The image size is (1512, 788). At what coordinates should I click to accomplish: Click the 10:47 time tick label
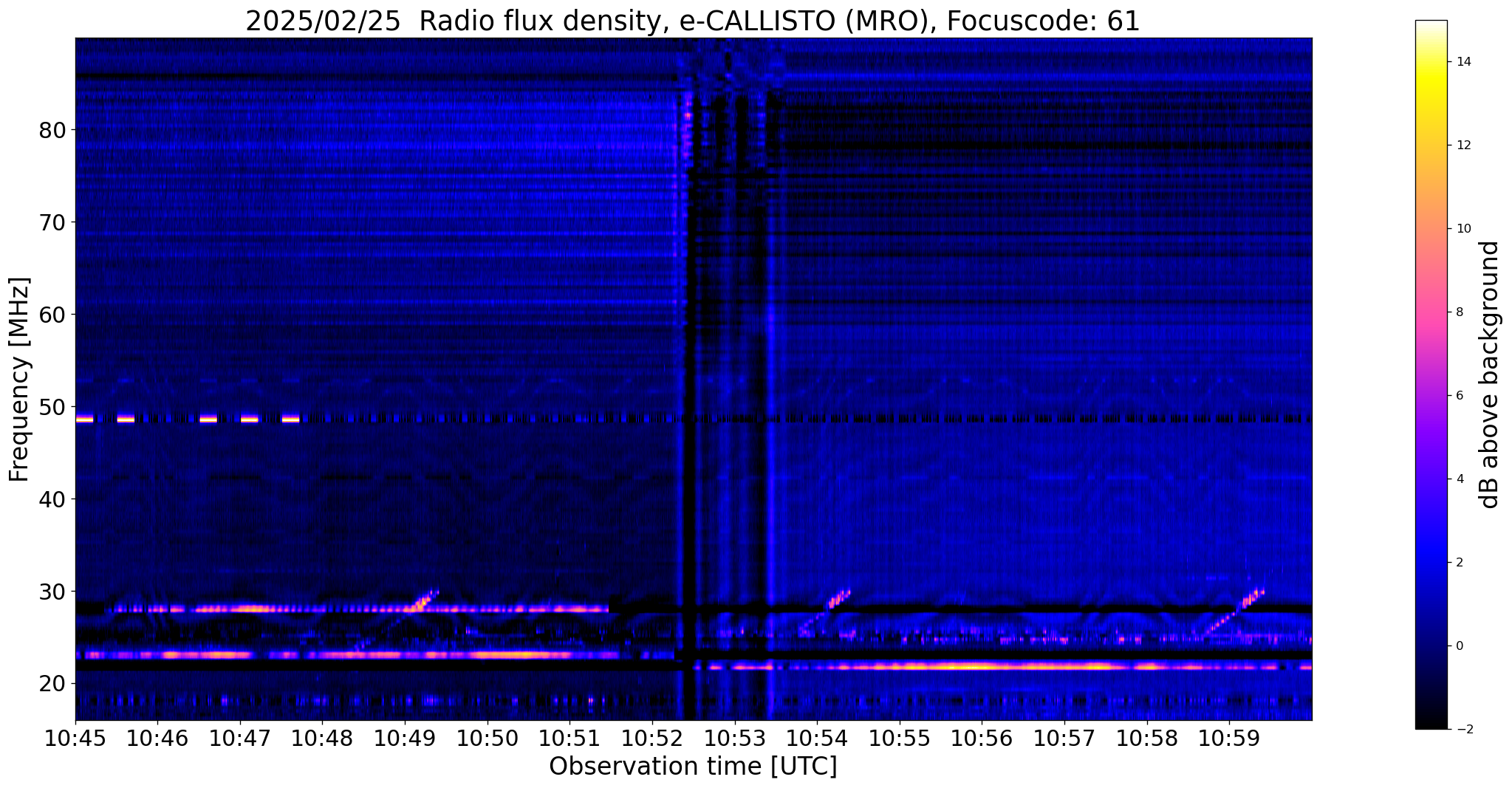click(x=240, y=739)
